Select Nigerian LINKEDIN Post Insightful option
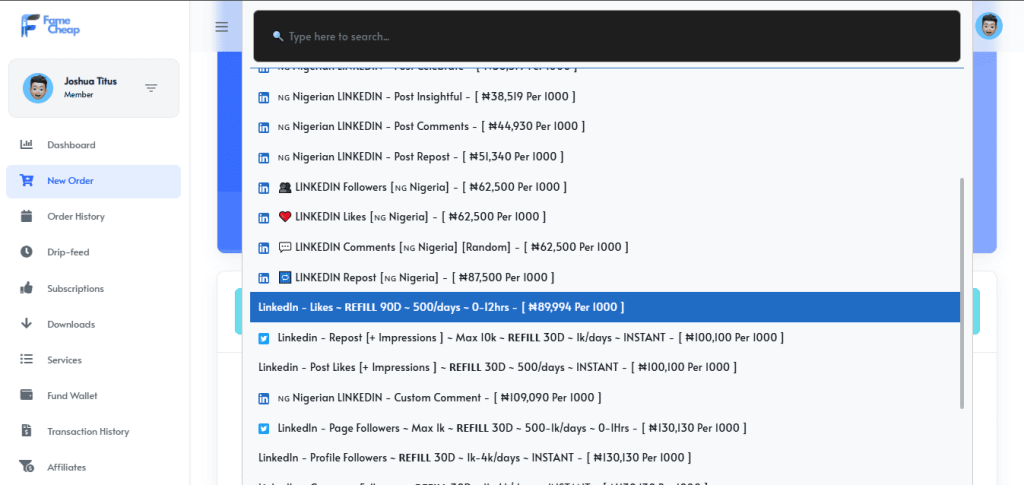The width and height of the screenshot is (1024, 485). 605,97
